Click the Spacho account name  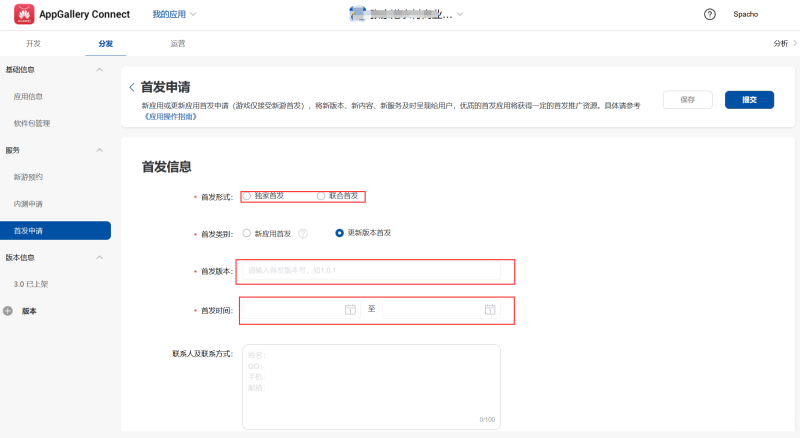(x=745, y=14)
